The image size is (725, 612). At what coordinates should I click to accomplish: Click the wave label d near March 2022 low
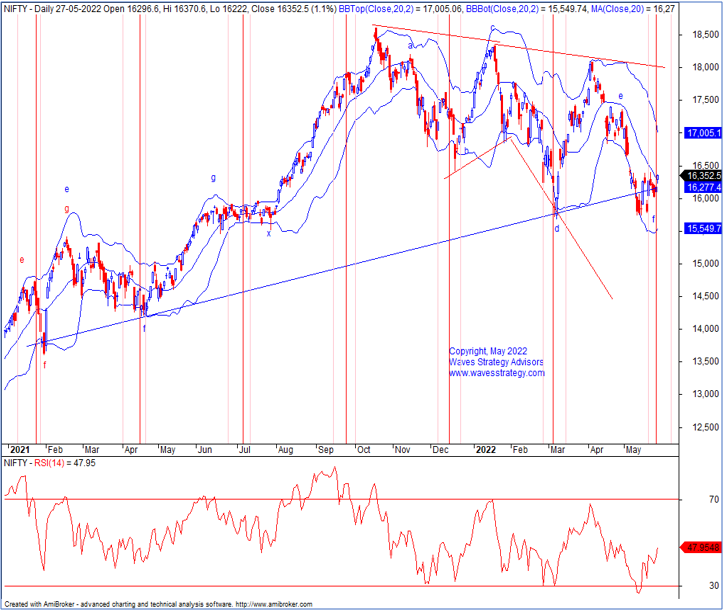point(557,229)
